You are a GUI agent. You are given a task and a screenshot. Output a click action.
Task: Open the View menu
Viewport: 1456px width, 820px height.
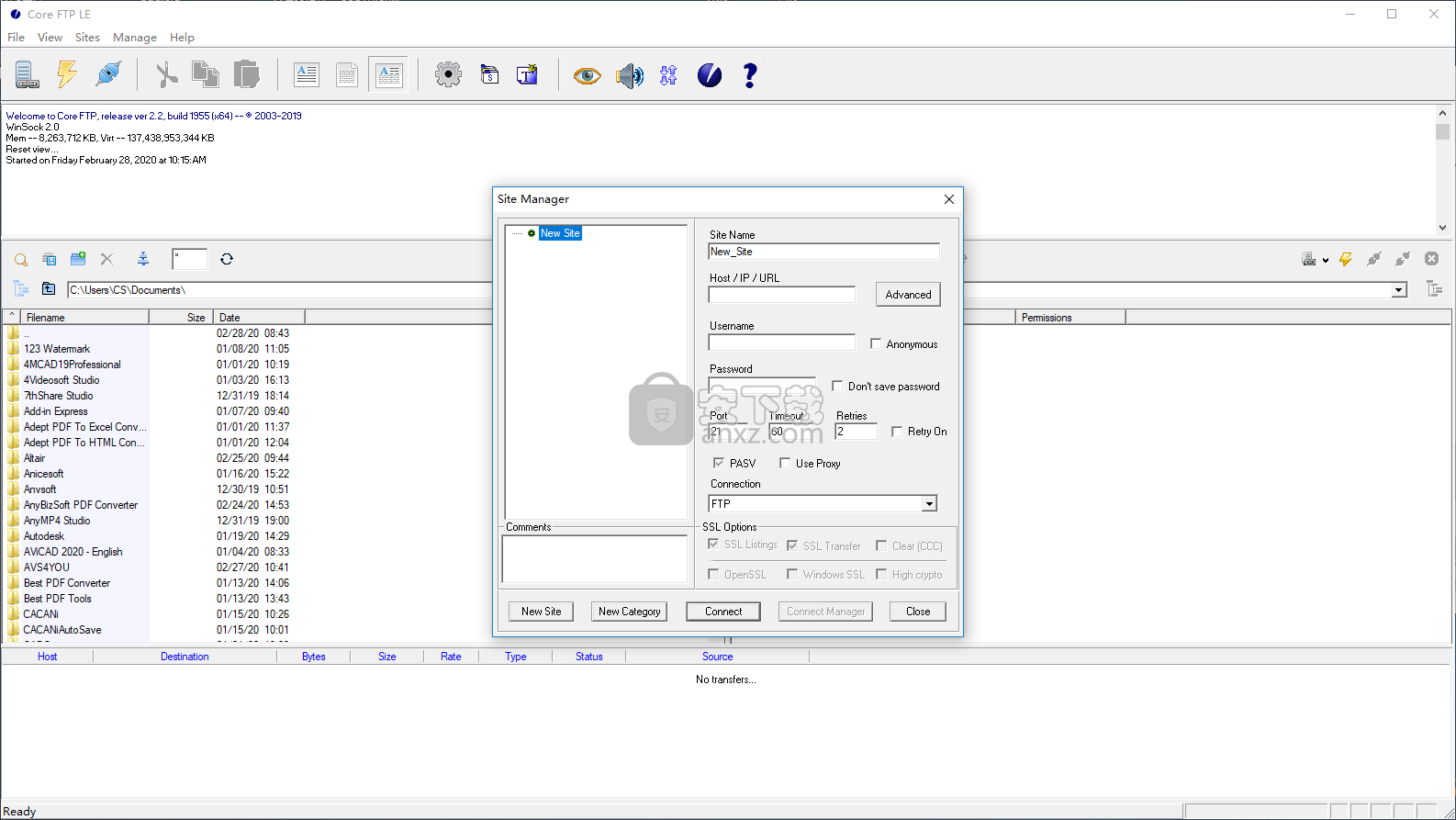coord(50,38)
